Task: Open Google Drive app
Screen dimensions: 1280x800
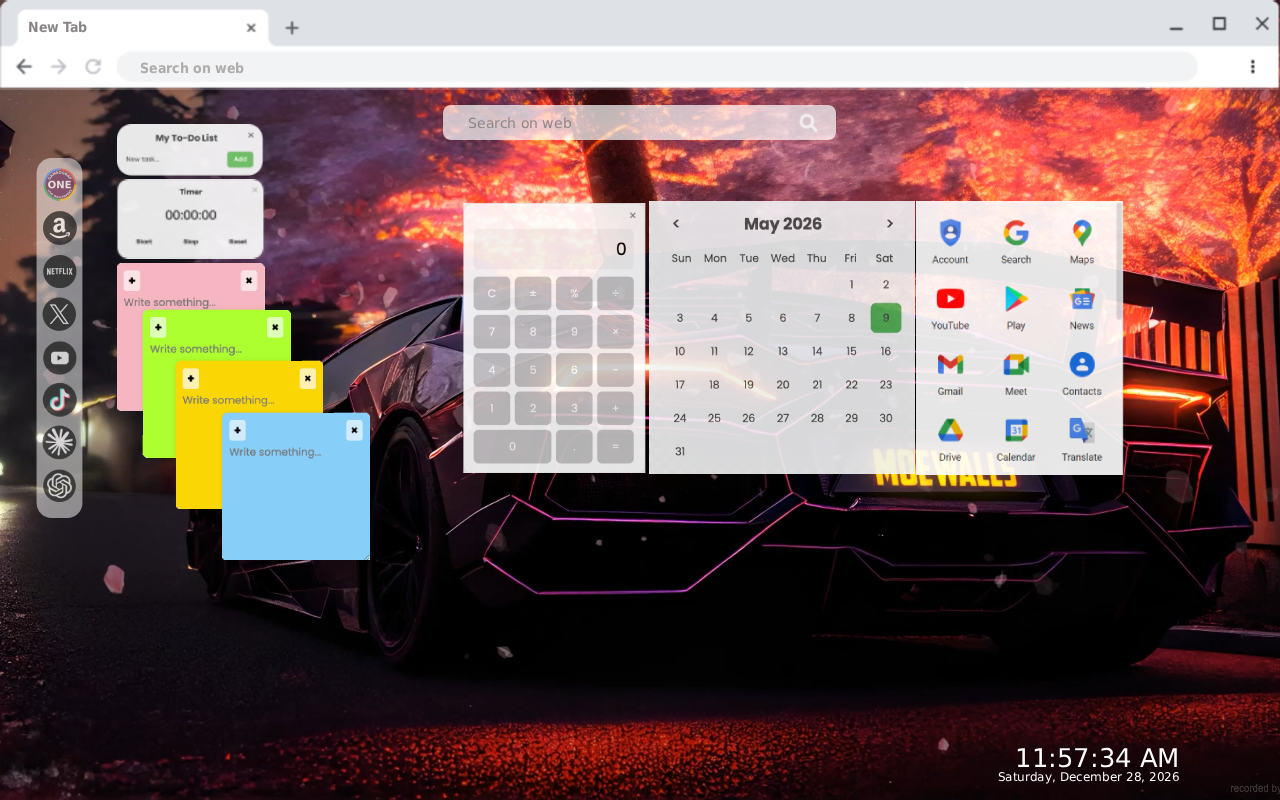Action: (950, 440)
